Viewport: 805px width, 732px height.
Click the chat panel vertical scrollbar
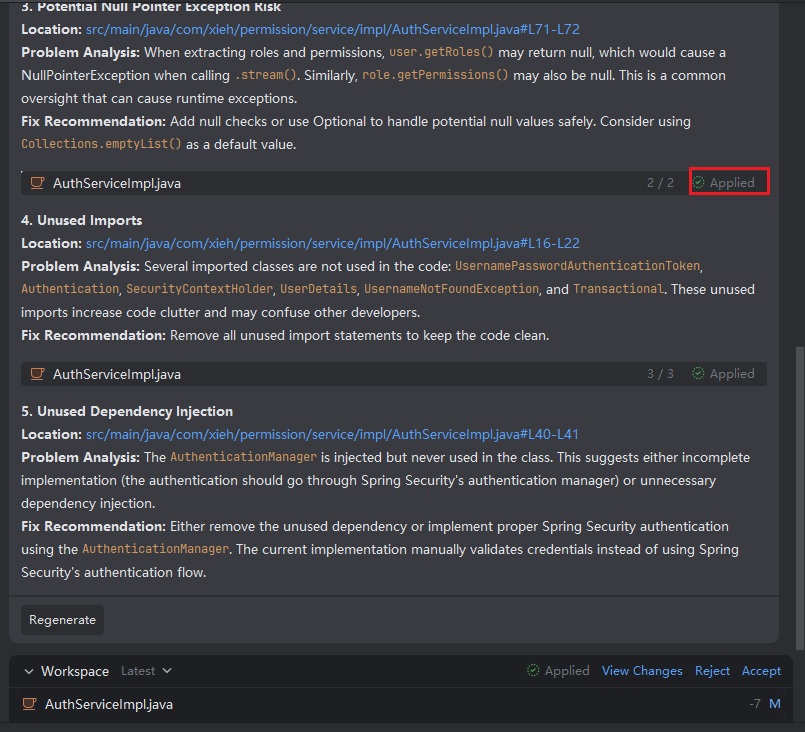click(798, 490)
